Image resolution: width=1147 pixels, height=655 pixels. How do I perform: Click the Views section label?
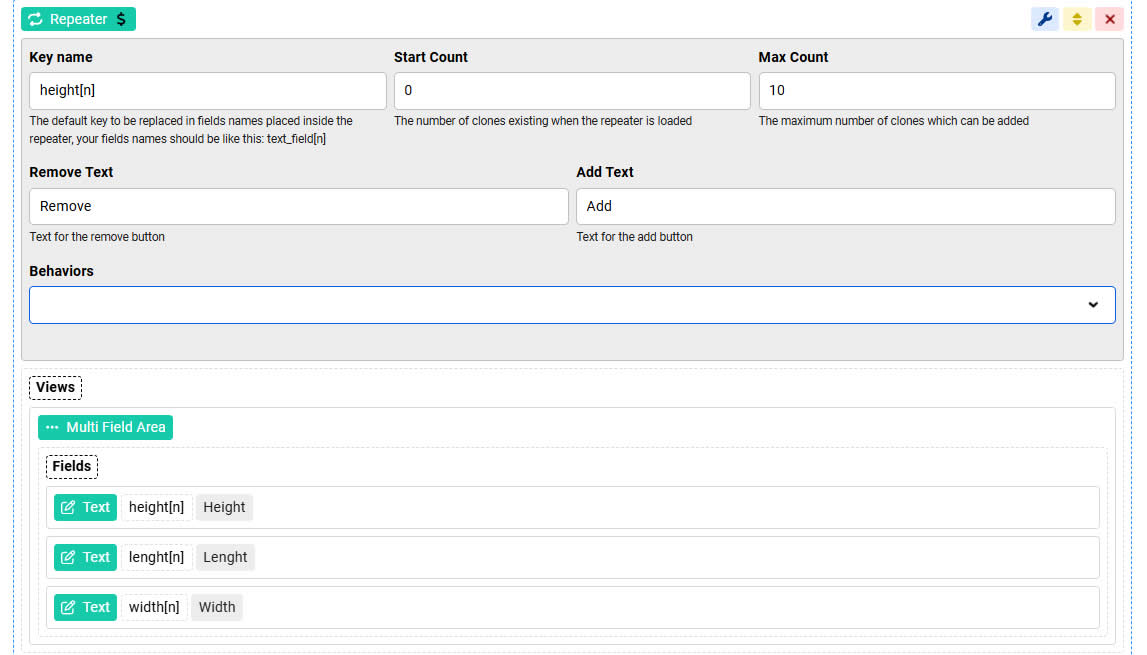tap(55, 388)
